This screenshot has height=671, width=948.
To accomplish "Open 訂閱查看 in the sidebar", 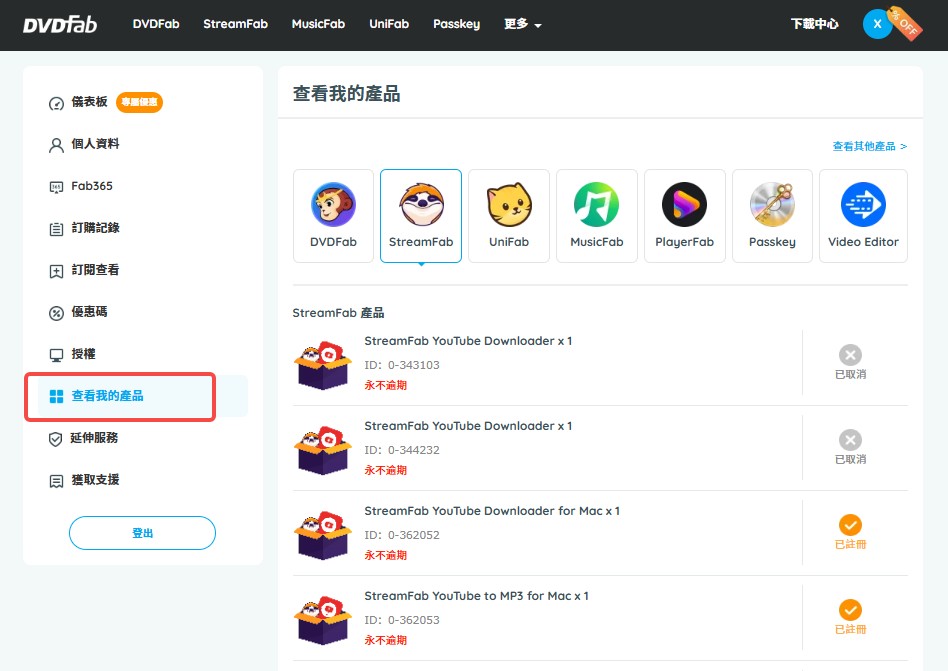I will (x=96, y=270).
